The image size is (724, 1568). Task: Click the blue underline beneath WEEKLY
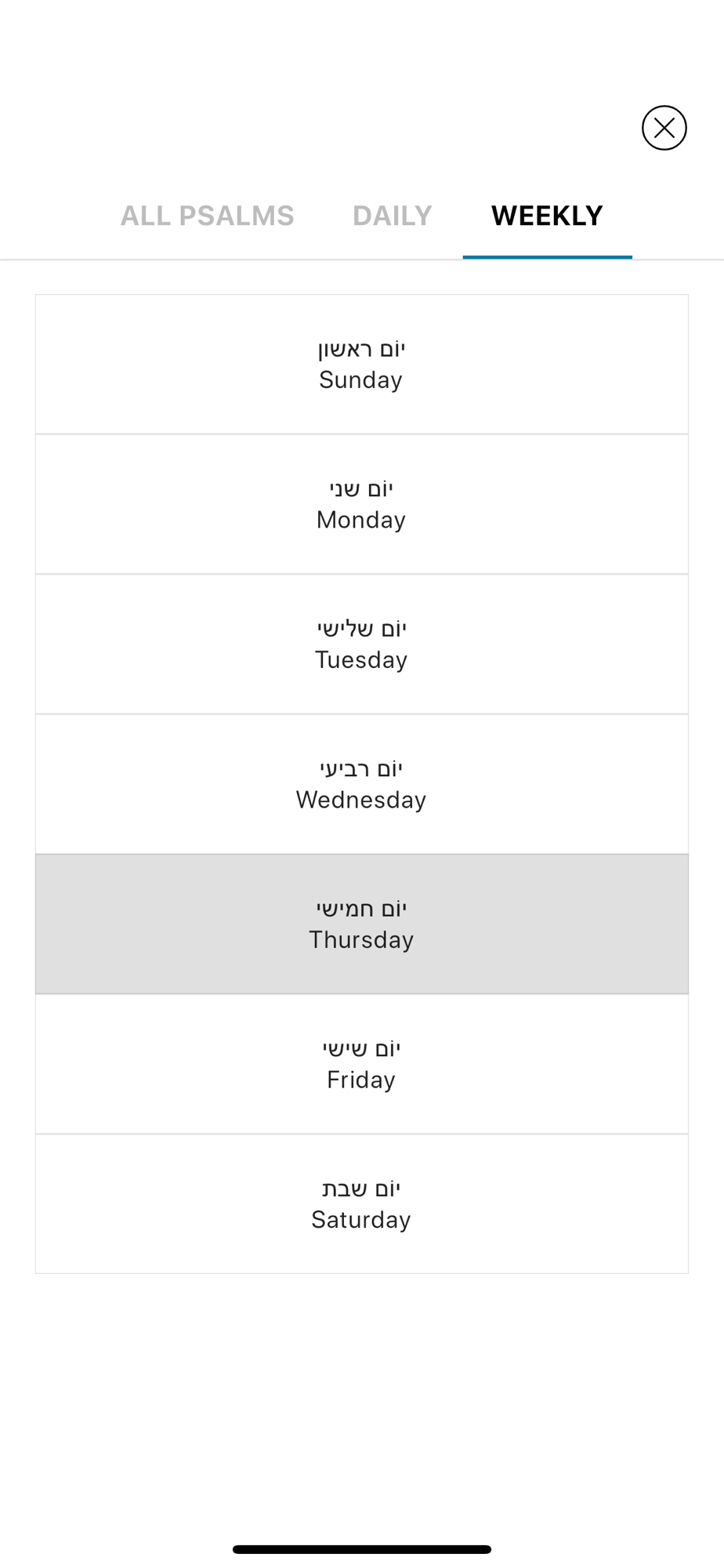click(548, 256)
